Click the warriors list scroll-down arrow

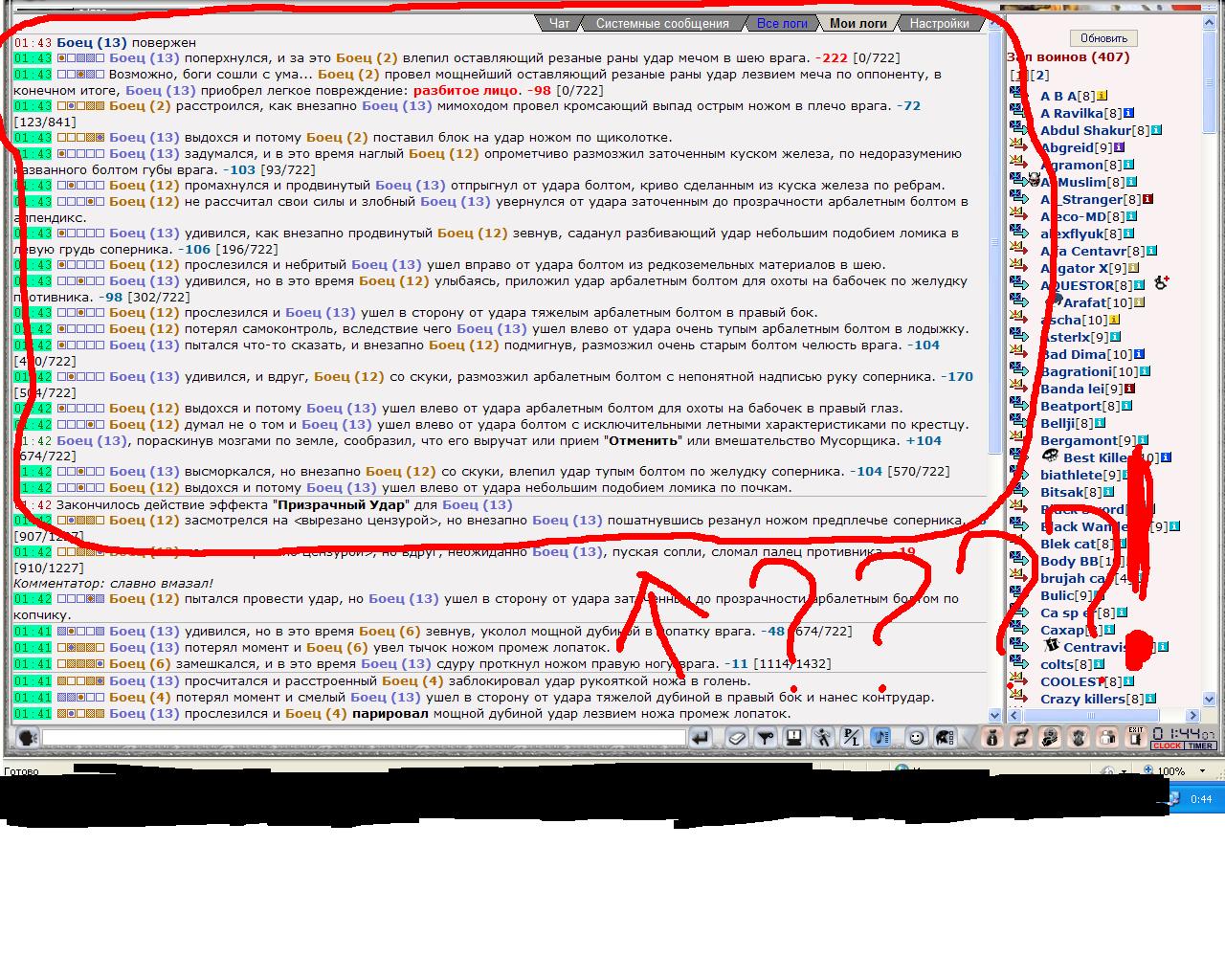point(1208,700)
